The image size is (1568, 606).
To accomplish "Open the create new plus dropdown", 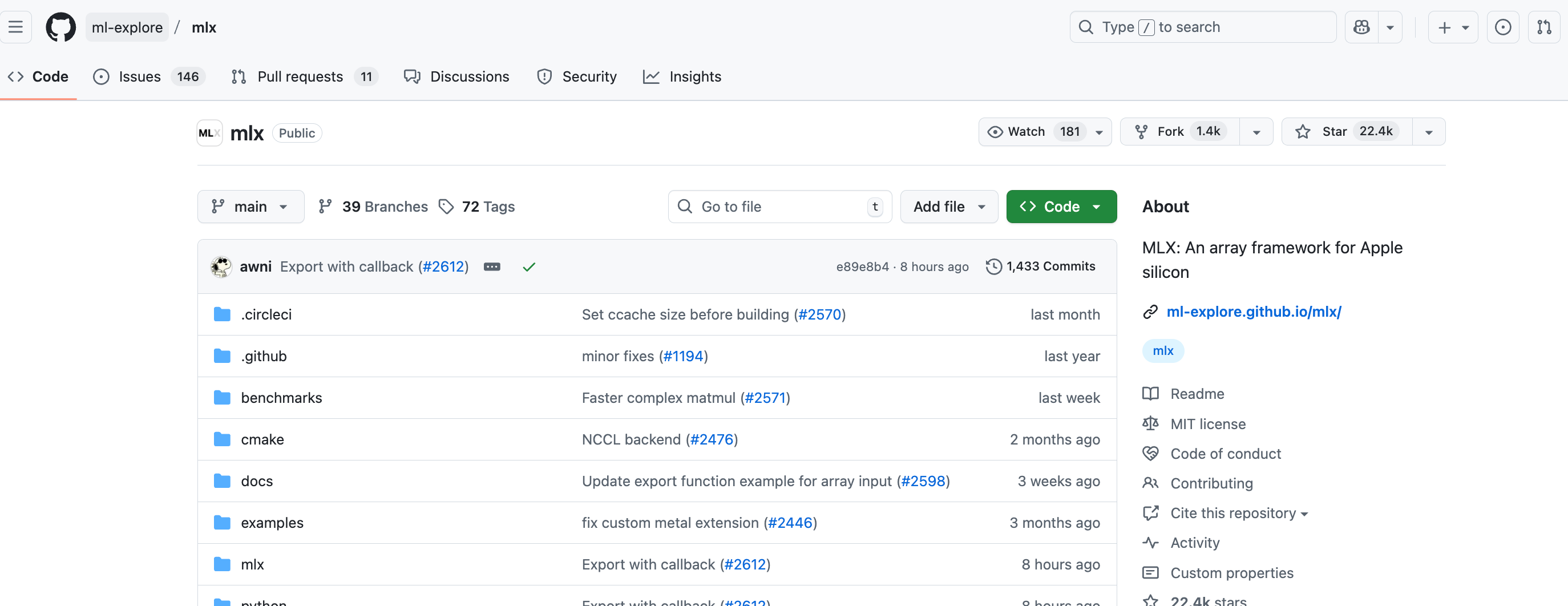I will point(1452,27).
